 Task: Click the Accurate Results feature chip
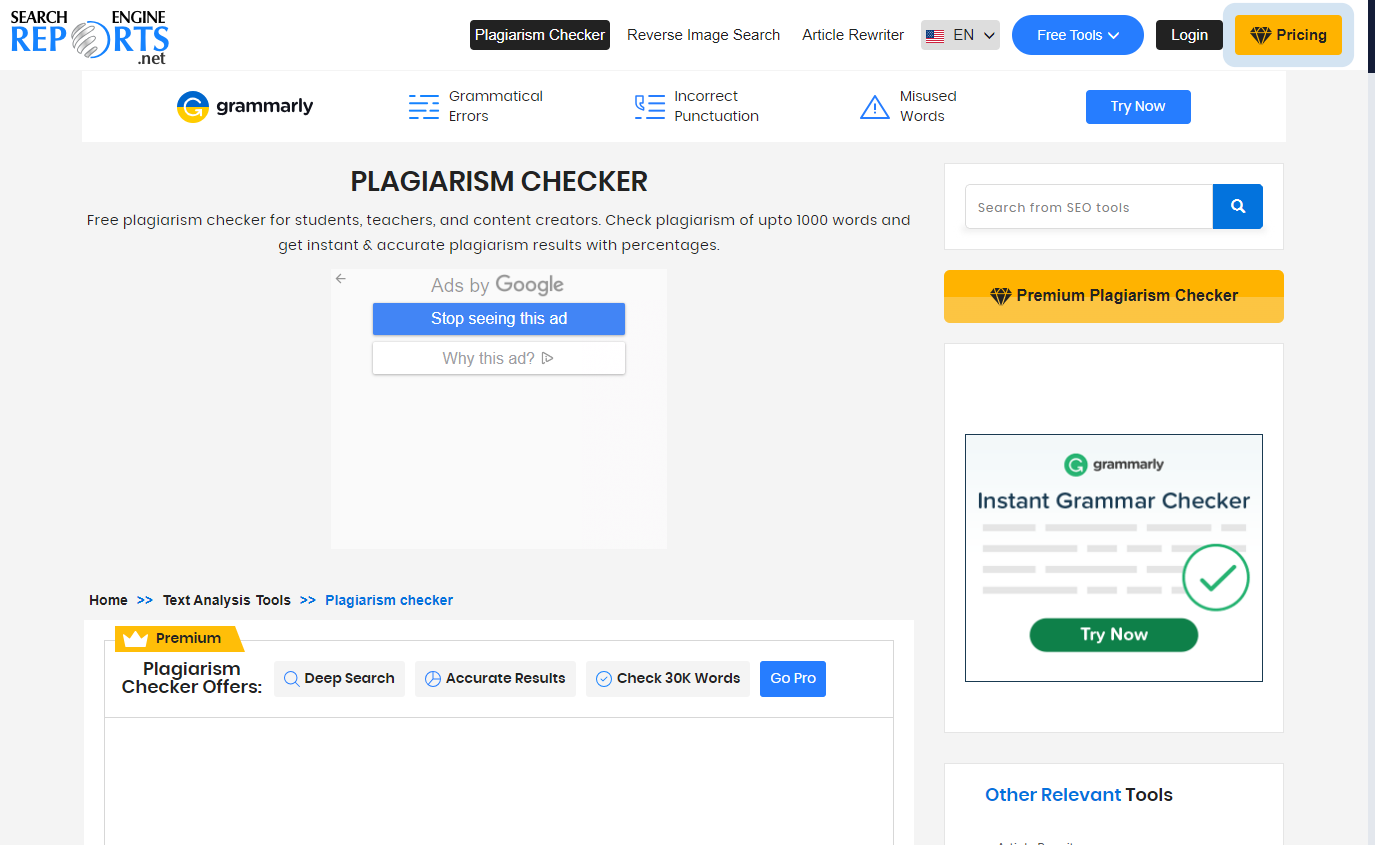(495, 679)
